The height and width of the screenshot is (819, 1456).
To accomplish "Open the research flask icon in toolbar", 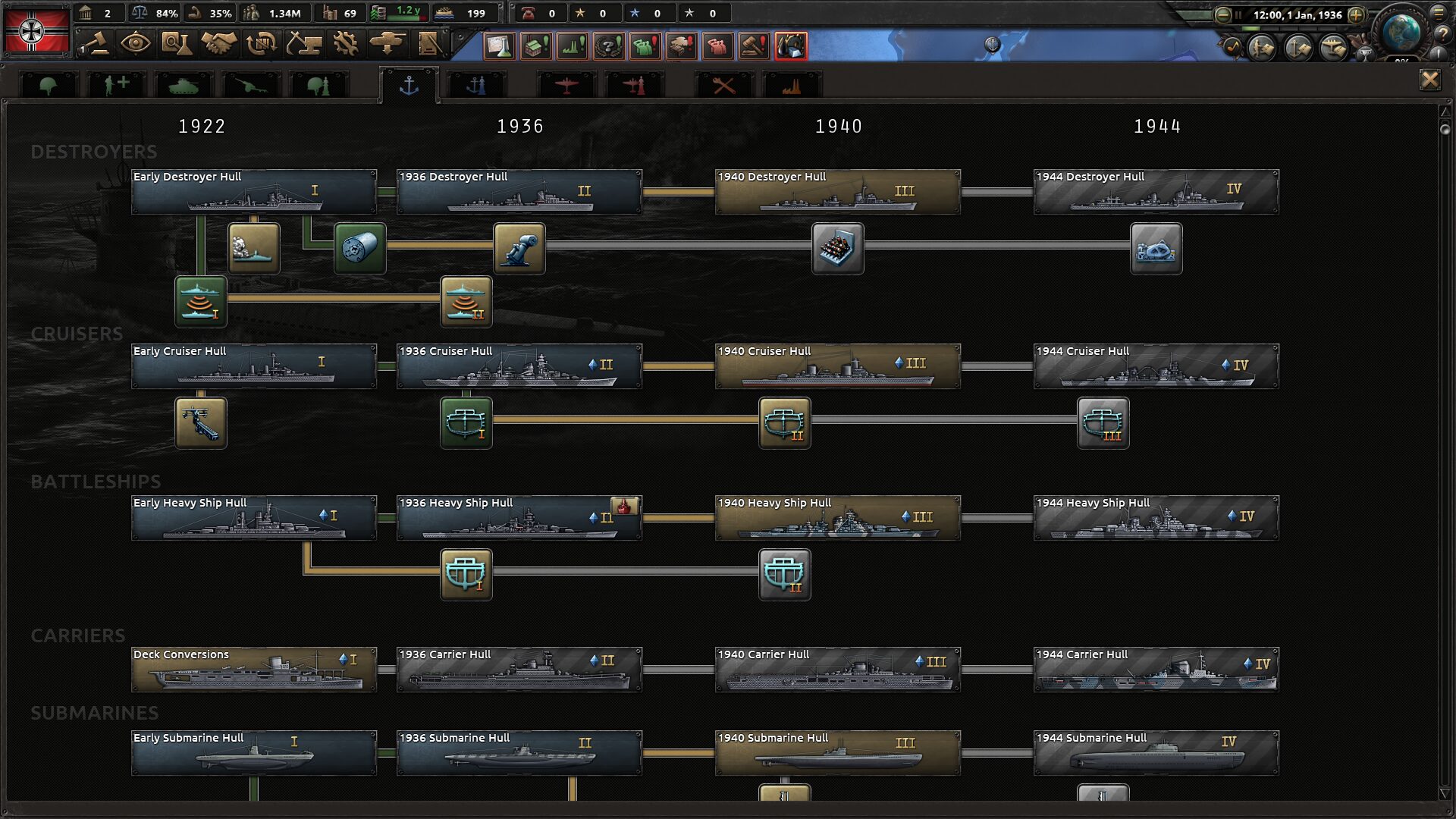I will pyautogui.click(x=177, y=44).
